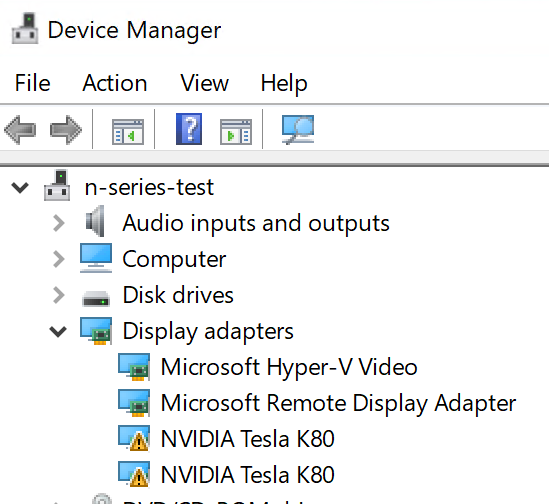Select the Display adapters category icon
Screen dimensions: 549x504
(96, 331)
